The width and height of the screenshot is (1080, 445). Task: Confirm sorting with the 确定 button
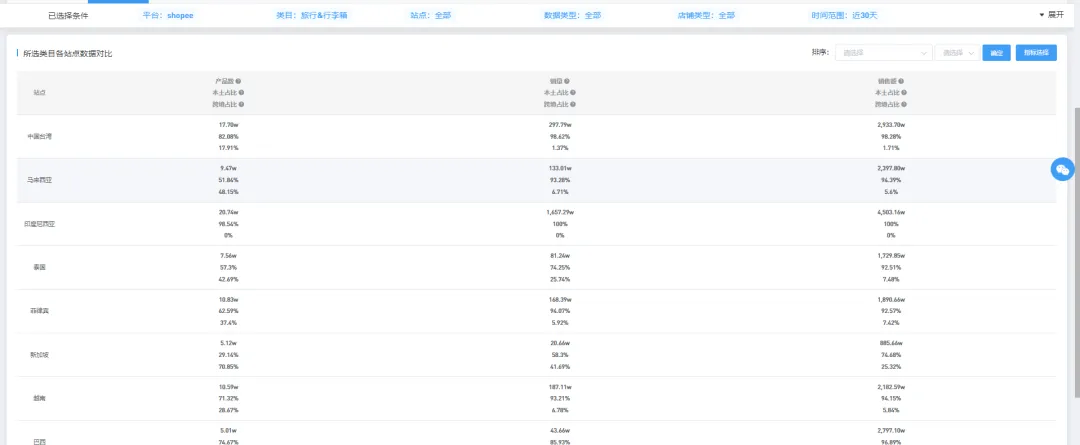tap(996, 53)
